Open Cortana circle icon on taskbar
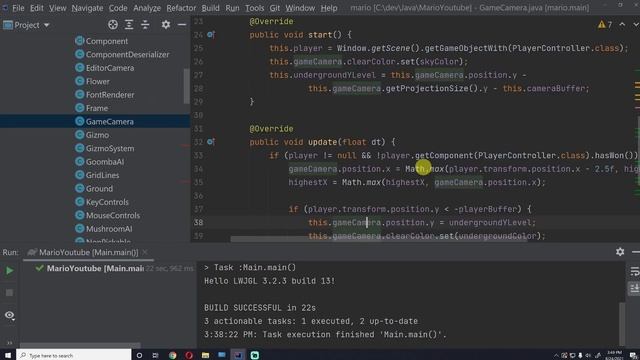This screenshot has height=360, width=640. pos(139,355)
